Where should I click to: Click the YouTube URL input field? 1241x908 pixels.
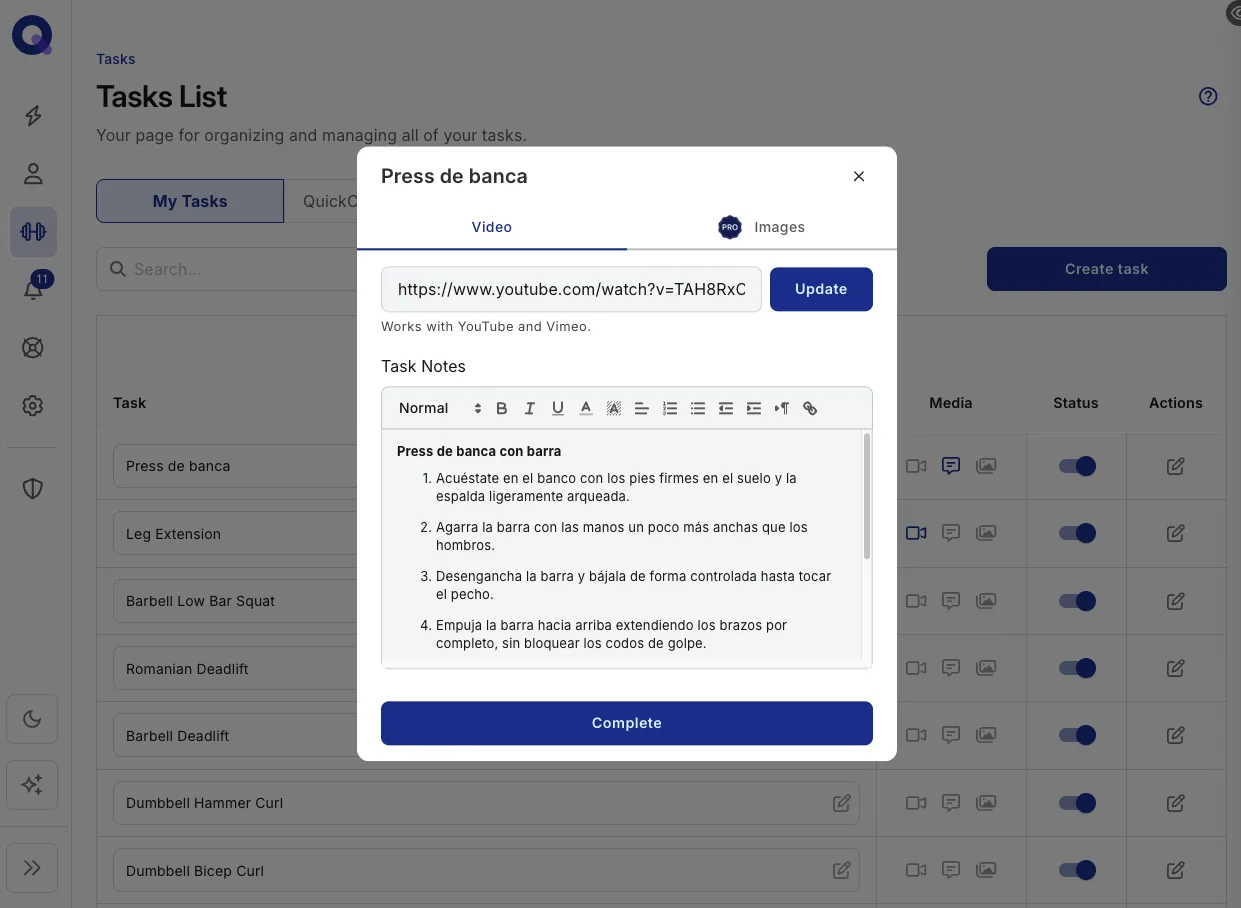click(x=571, y=289)
